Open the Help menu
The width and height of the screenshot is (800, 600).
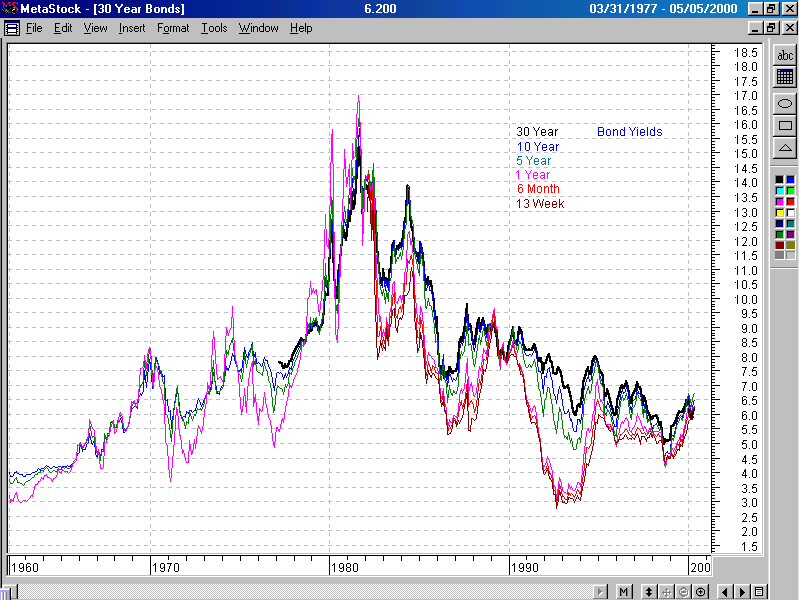301,28
